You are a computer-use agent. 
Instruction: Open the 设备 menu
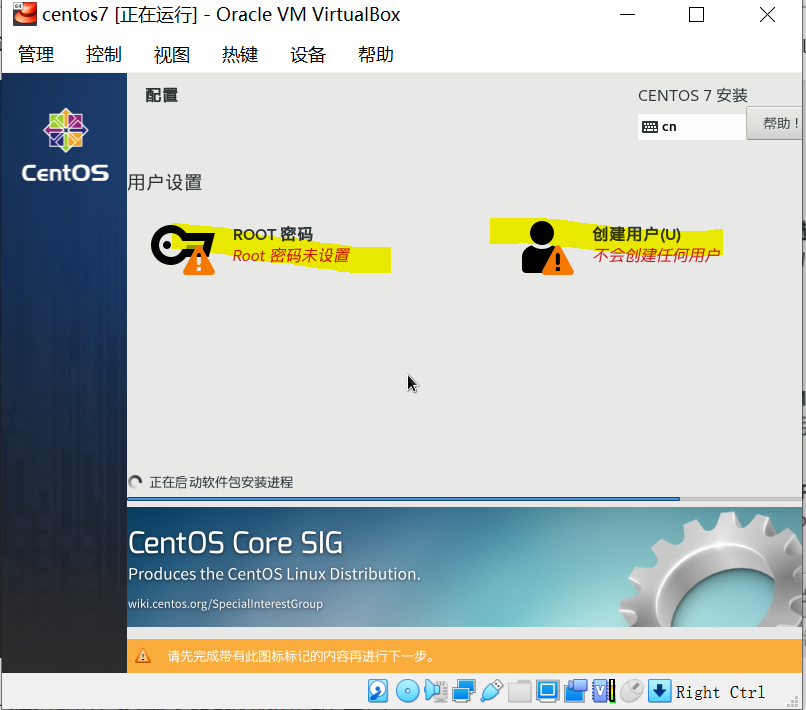click(x=307, y=54)
